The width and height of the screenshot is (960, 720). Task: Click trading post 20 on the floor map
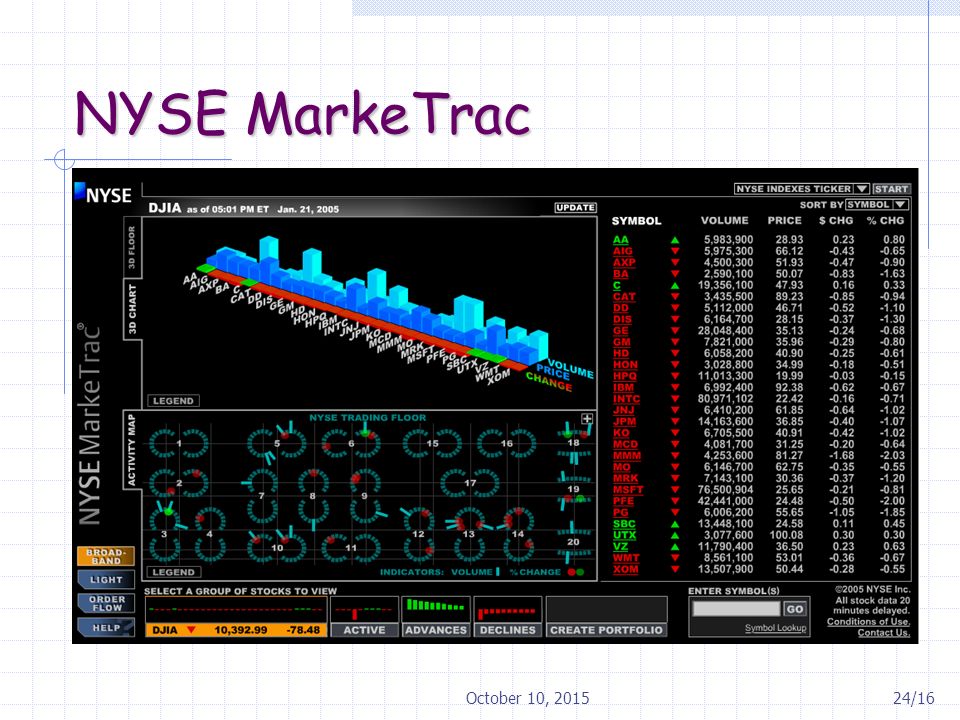573,542
